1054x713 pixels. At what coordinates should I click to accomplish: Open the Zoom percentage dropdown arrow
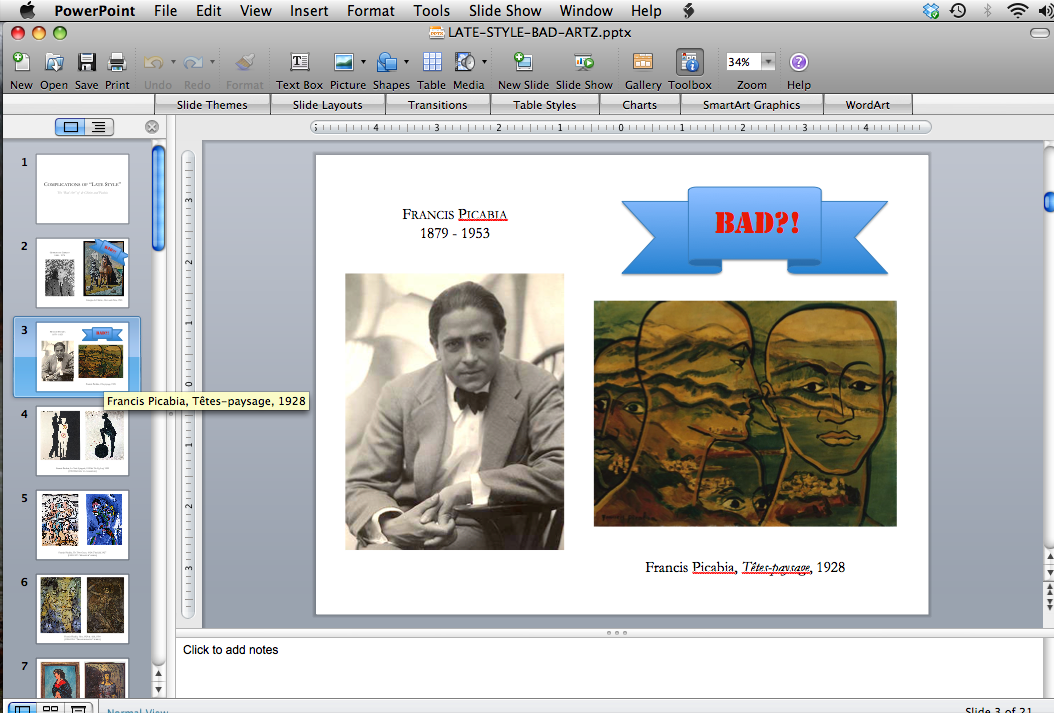pyautogui.click(x=768, y=62)
